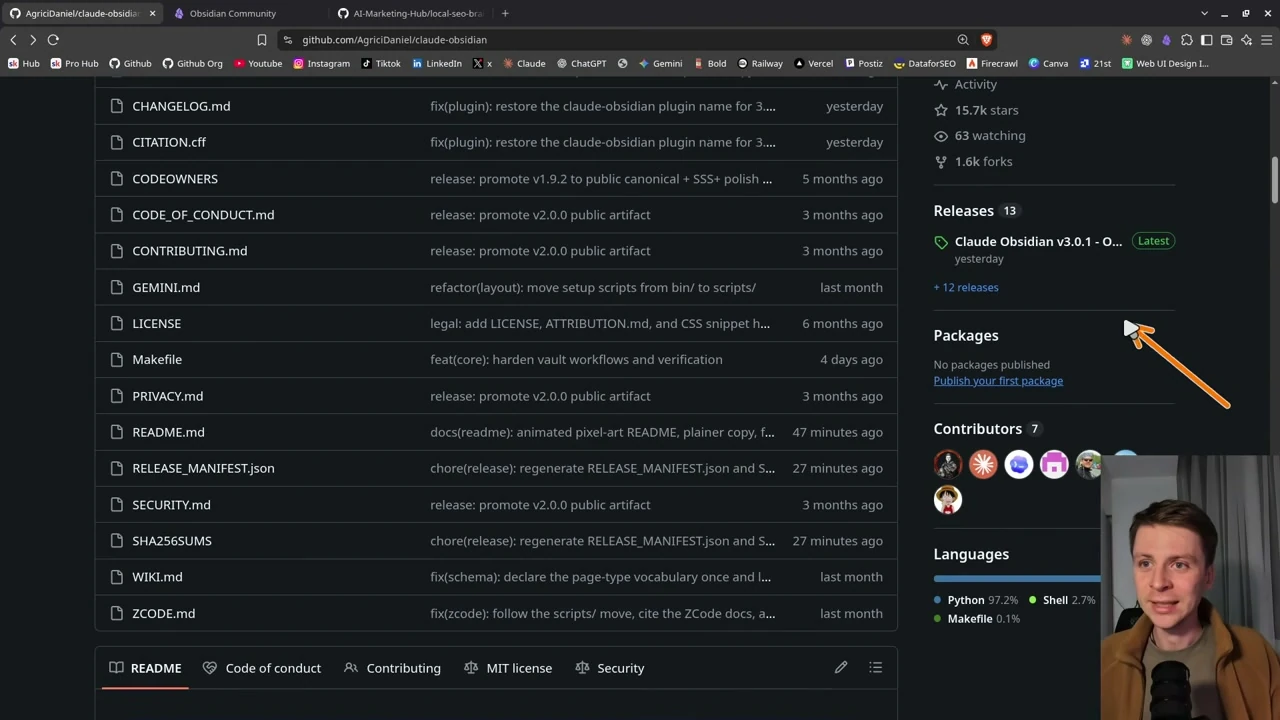
Task: Open the Brave shields icon
Action: [986, 40]
